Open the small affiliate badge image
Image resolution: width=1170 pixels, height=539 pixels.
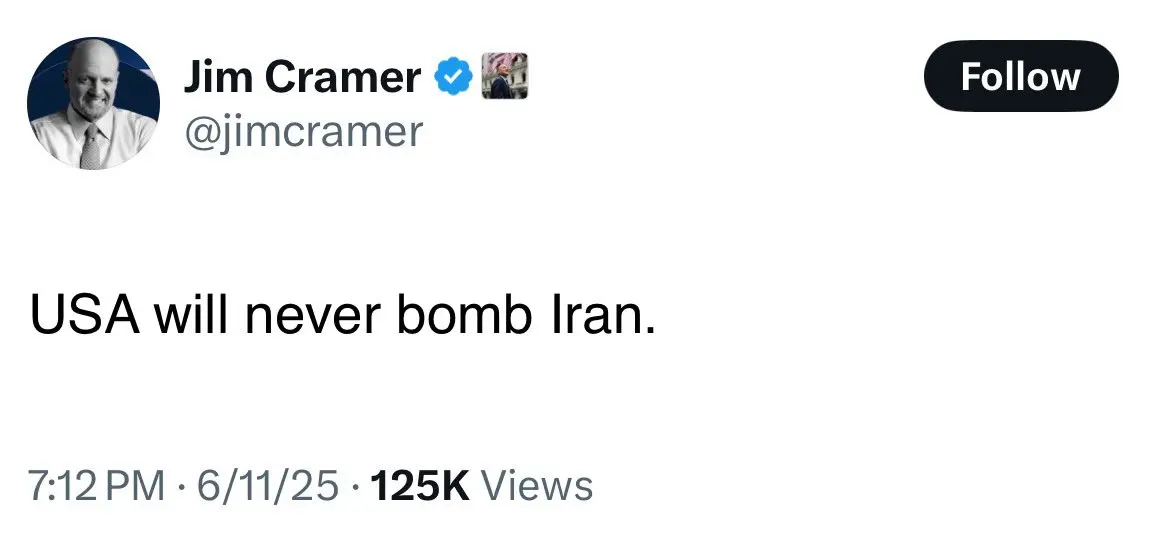click(x=504, y=75)
